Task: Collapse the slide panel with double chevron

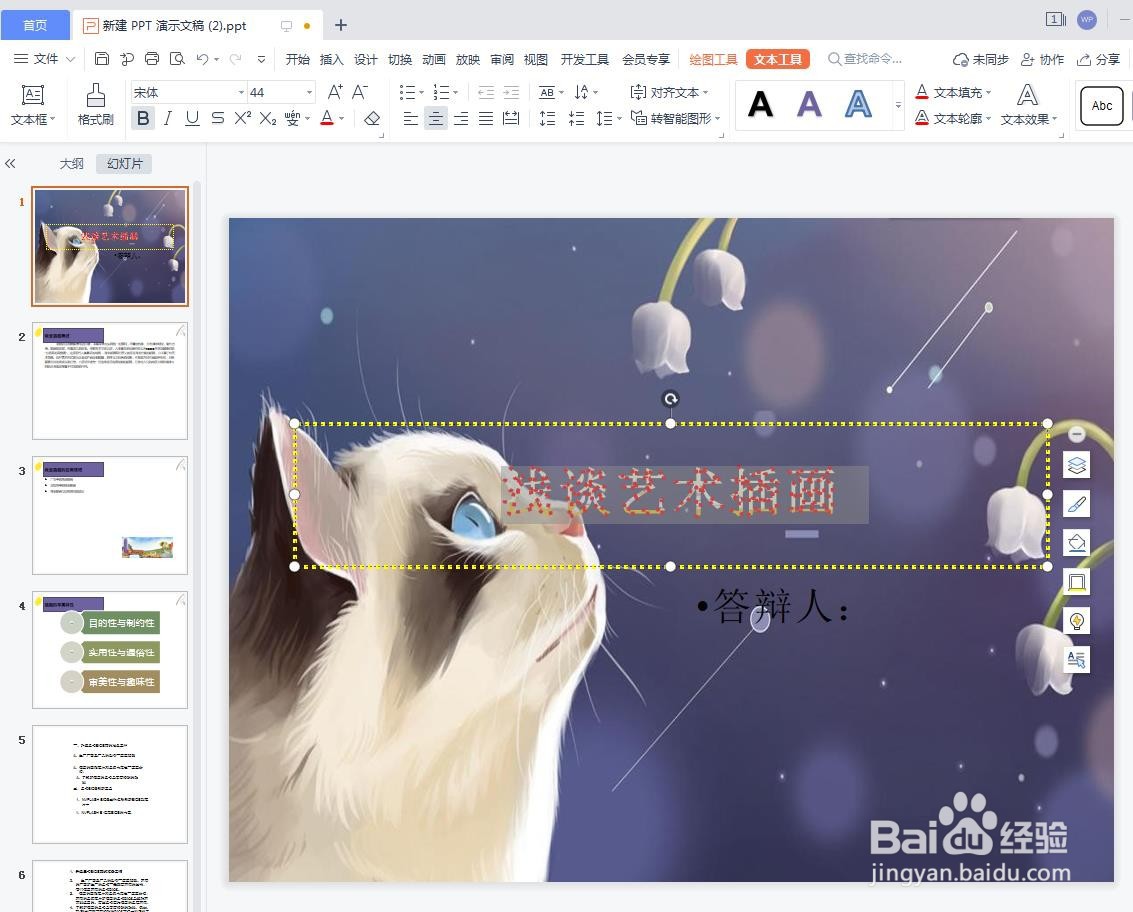Action: point(10,163)
